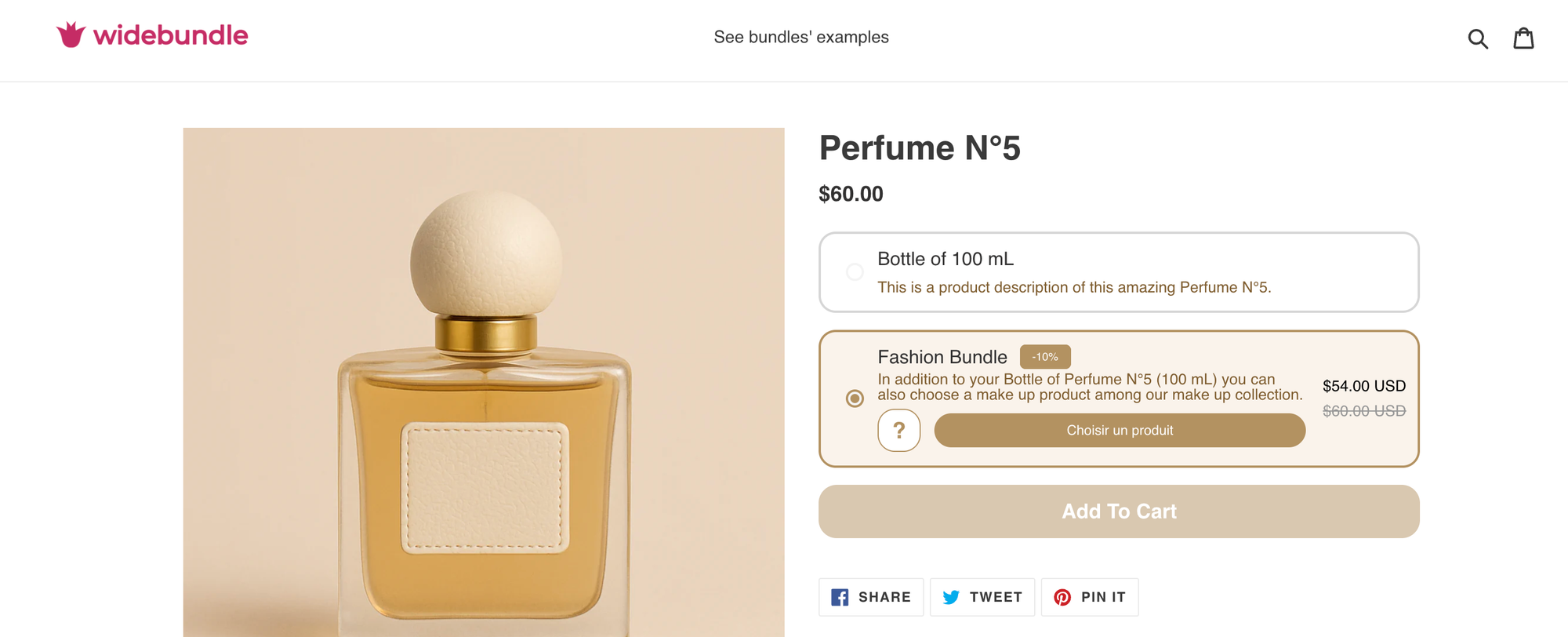
Task: Select the Fashion Bundle radio button
Action: pos(855,399)
